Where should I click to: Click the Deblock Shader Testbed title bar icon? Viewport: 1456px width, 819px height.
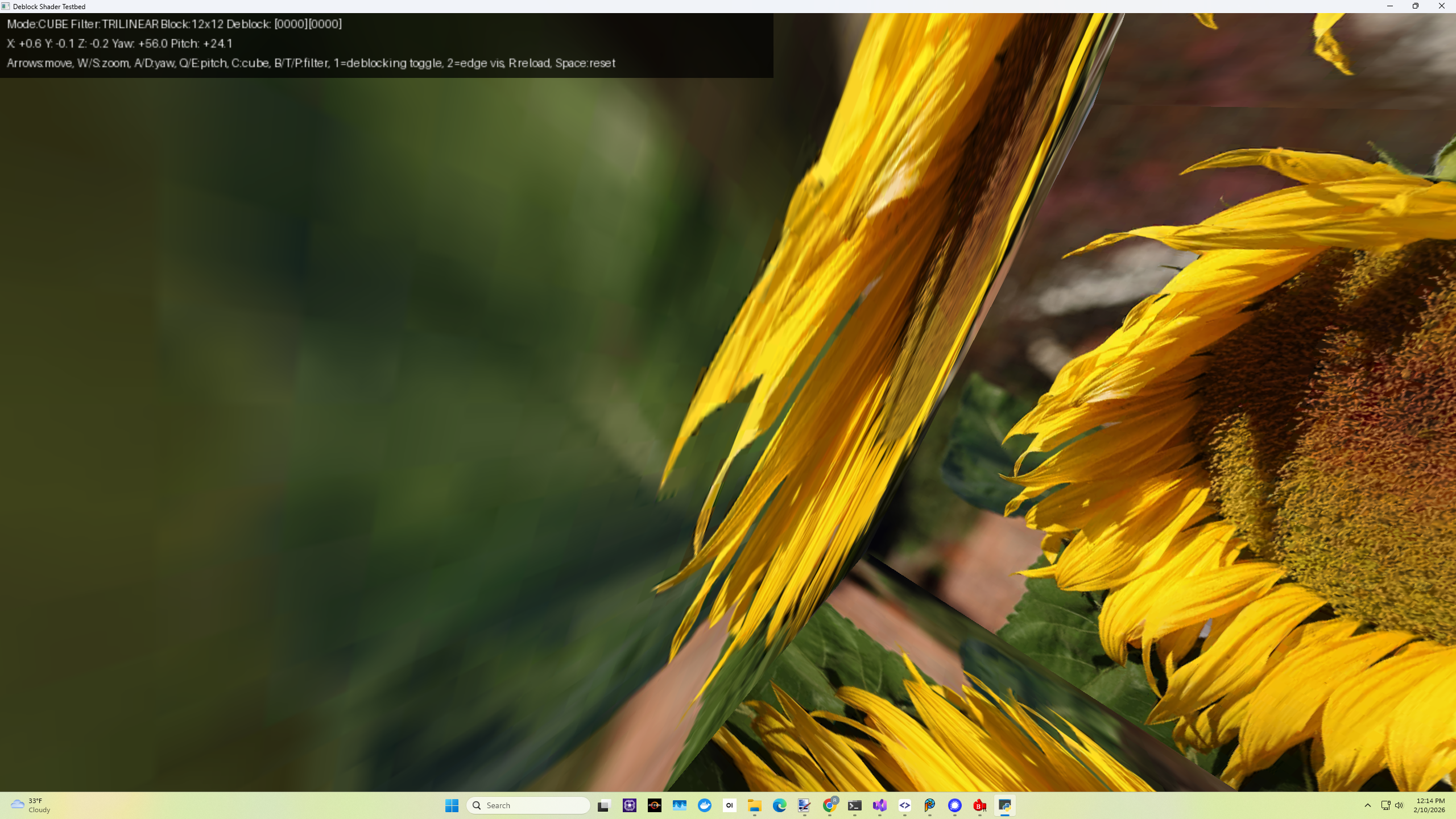[6, 6]
